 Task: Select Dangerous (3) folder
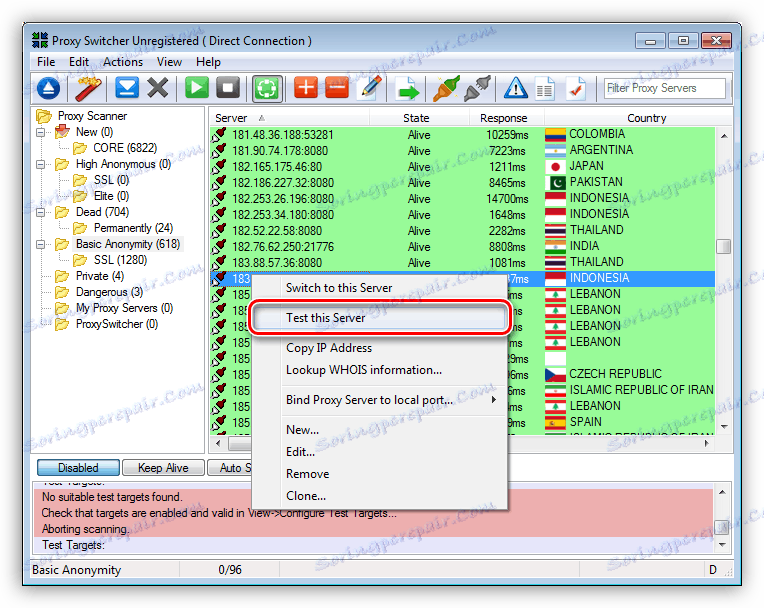[99, 292]
